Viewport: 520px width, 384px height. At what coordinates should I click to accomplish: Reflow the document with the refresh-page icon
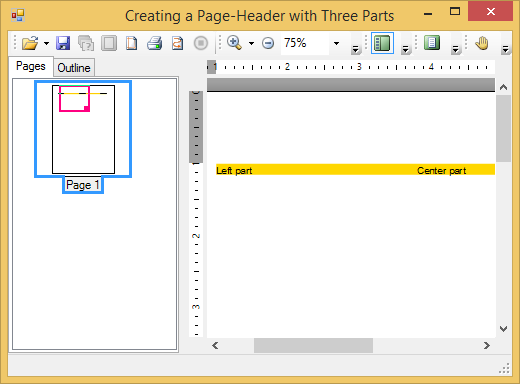pos(177,43)
